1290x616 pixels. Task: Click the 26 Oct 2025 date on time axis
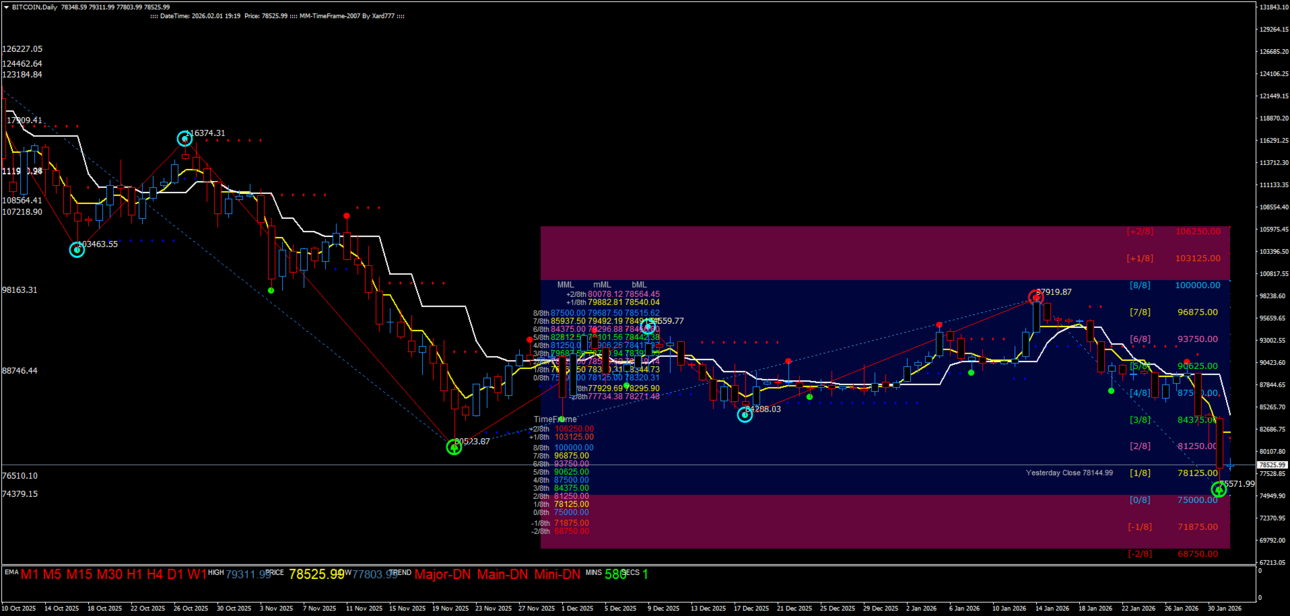[189, 608]
